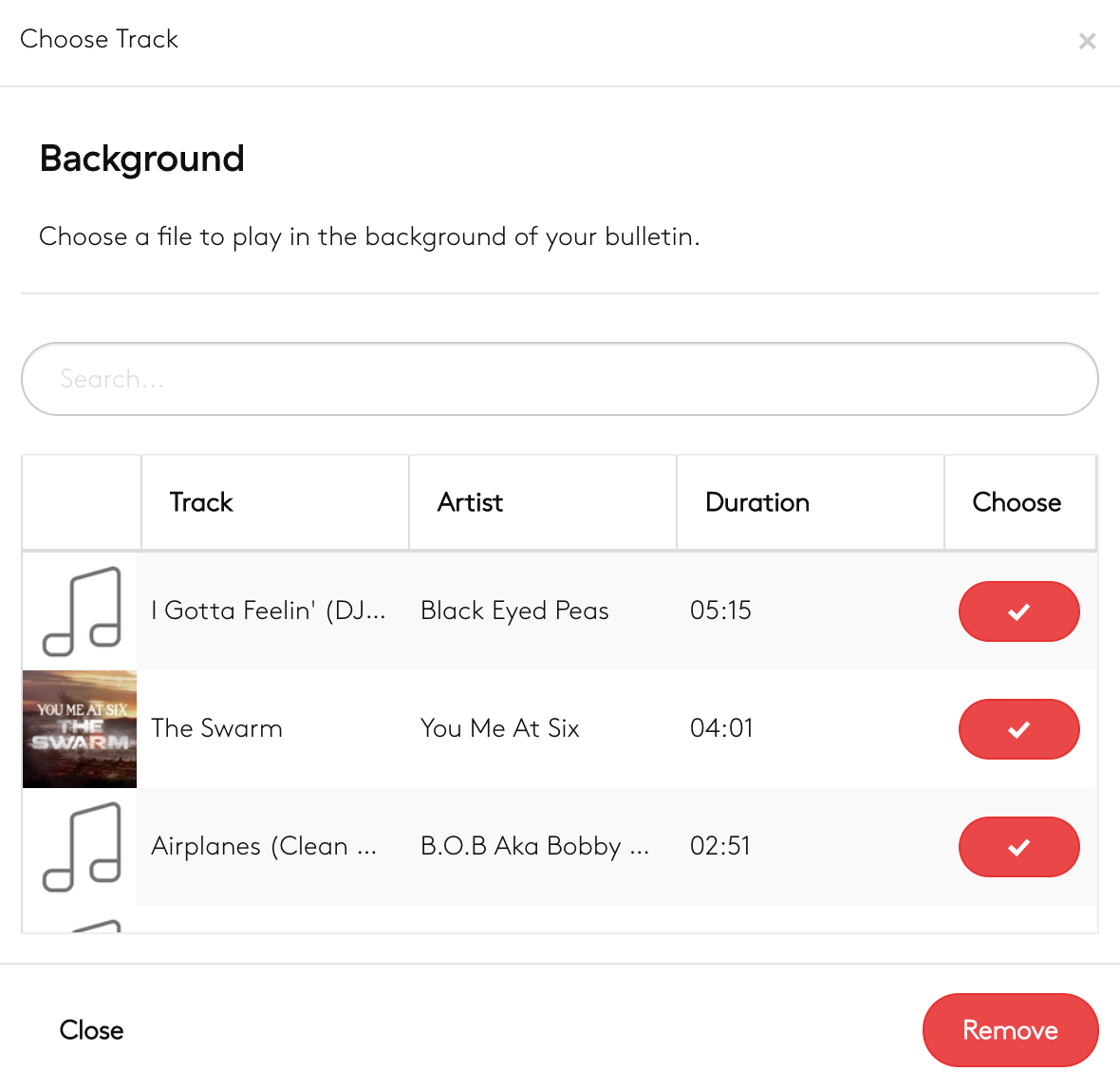Image resolution: width=1120 pixels, height=1090 pixels.
Task: Choose The Swarm track with red checkmark
Action: (1018, 729)
